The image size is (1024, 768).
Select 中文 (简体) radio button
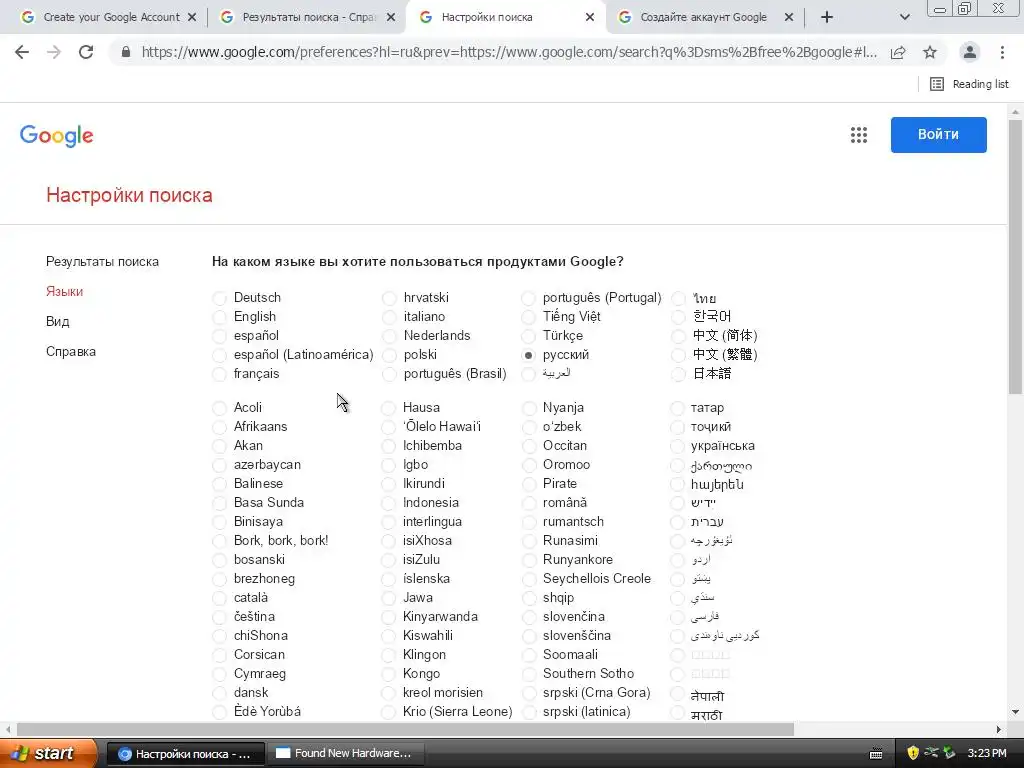point(679,336)
